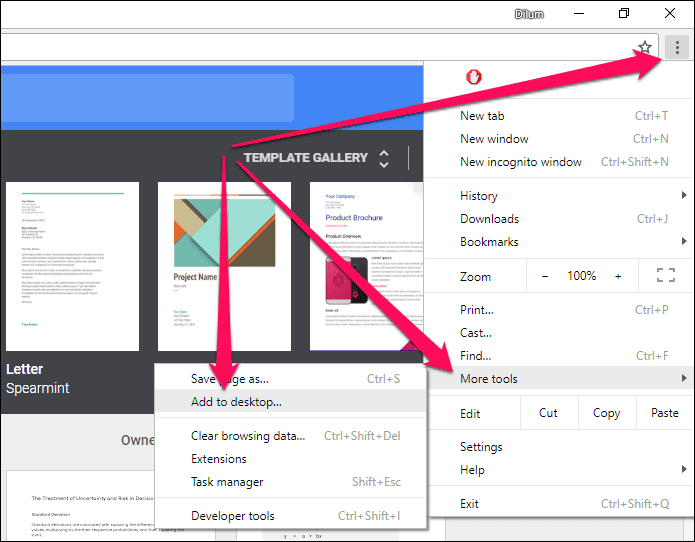
Task: Open Settings from the Chrome menu
Action: (x=559, y=446)
